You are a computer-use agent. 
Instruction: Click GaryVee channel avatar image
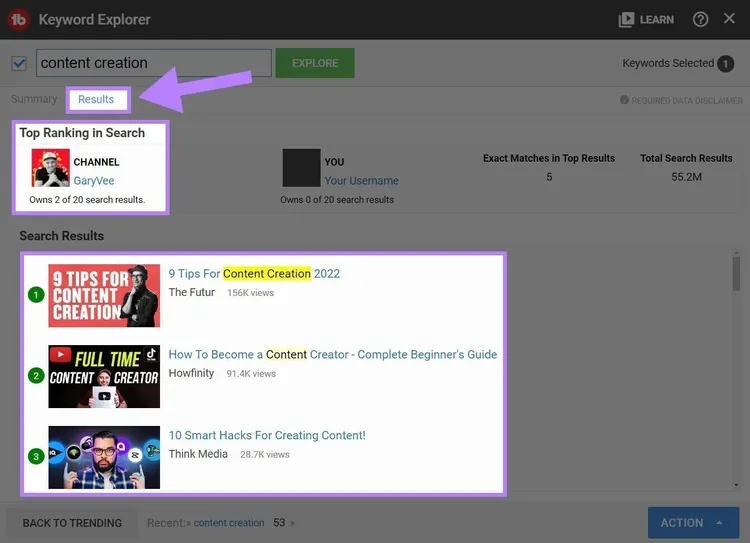(51, 168)
